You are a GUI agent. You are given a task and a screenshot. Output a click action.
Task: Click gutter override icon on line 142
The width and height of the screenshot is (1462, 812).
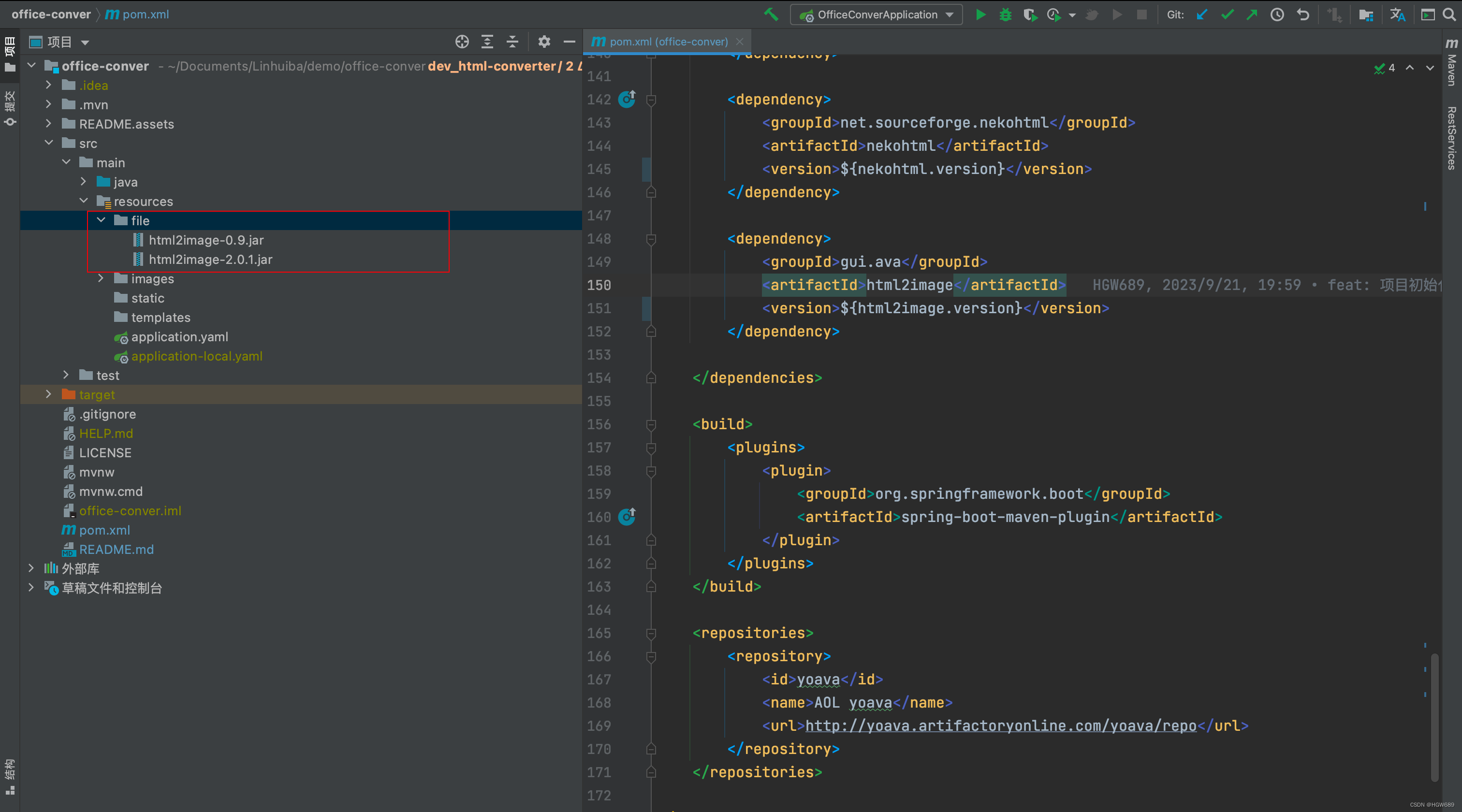[627, 99]
